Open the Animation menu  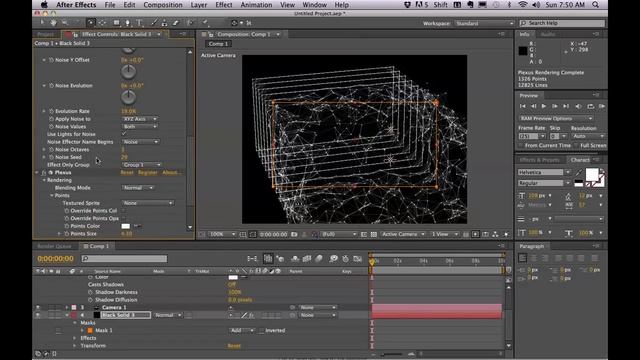[x=256, y=5]
